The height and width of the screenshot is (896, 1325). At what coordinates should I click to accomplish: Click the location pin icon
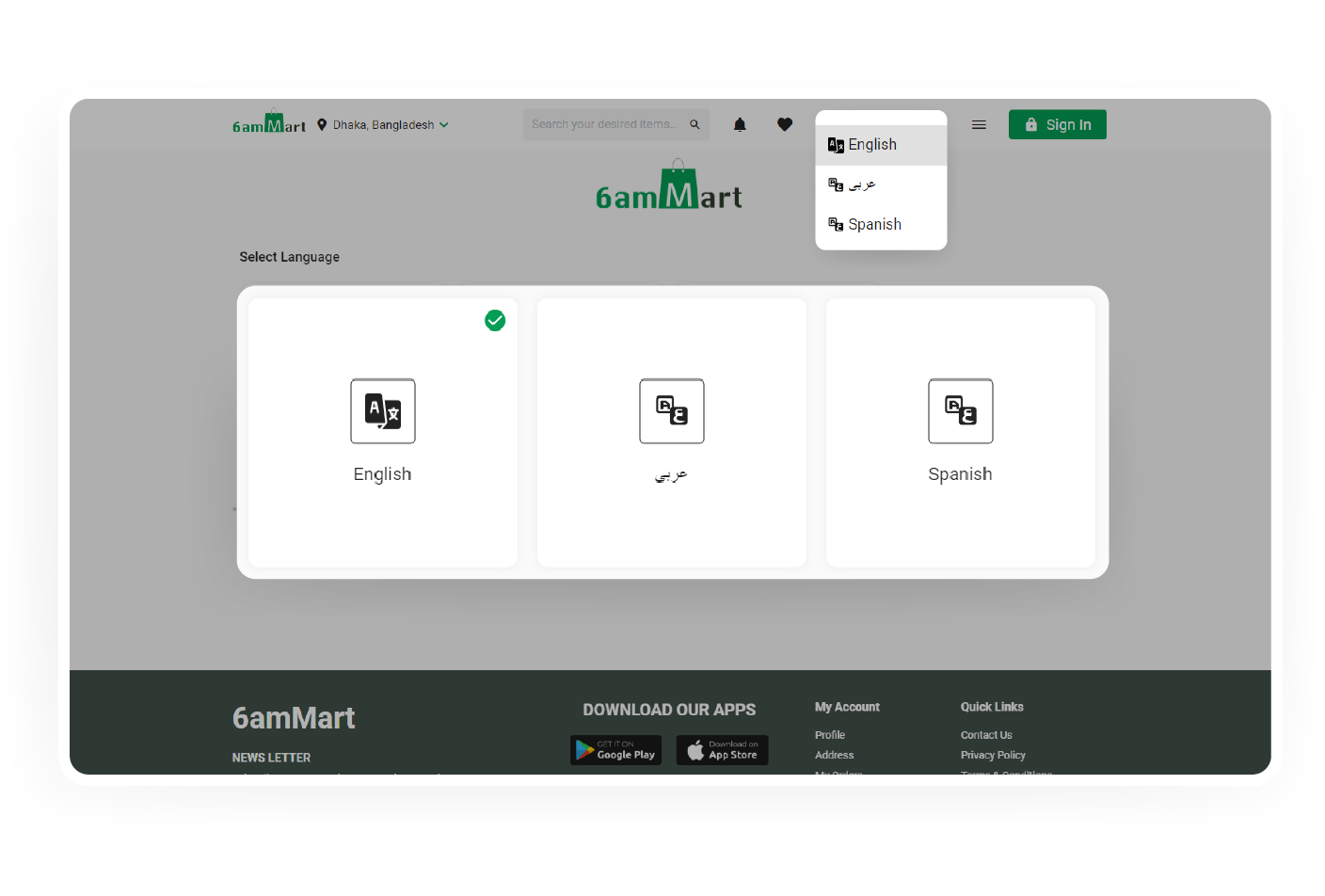coord(322,124)
